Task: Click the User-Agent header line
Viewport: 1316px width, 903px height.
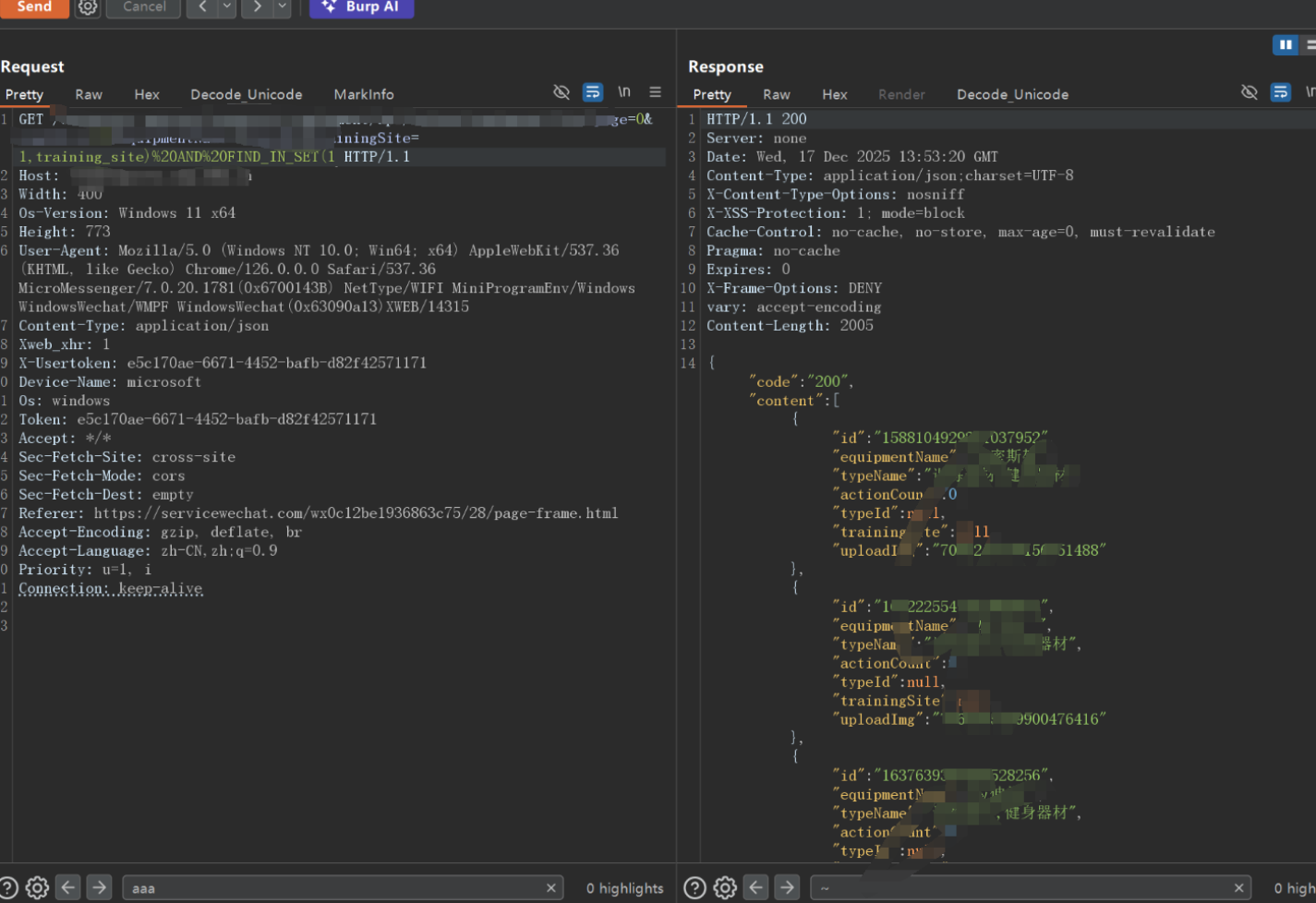Action: (327, 279)
